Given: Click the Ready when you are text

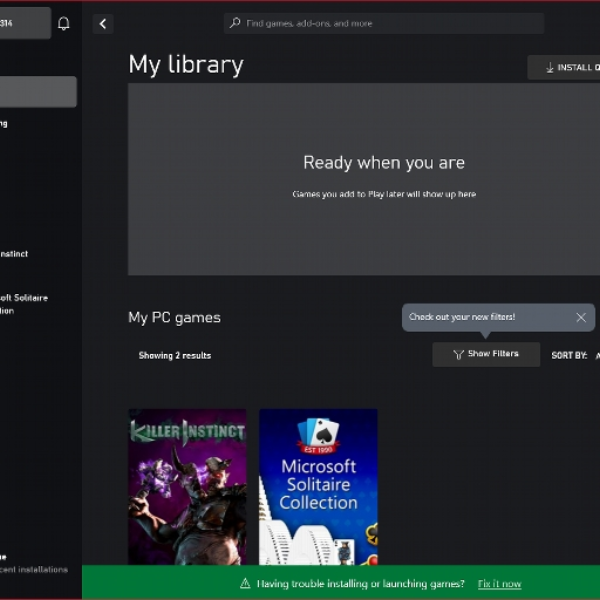Looking at the screenshot, I should 384,163.
